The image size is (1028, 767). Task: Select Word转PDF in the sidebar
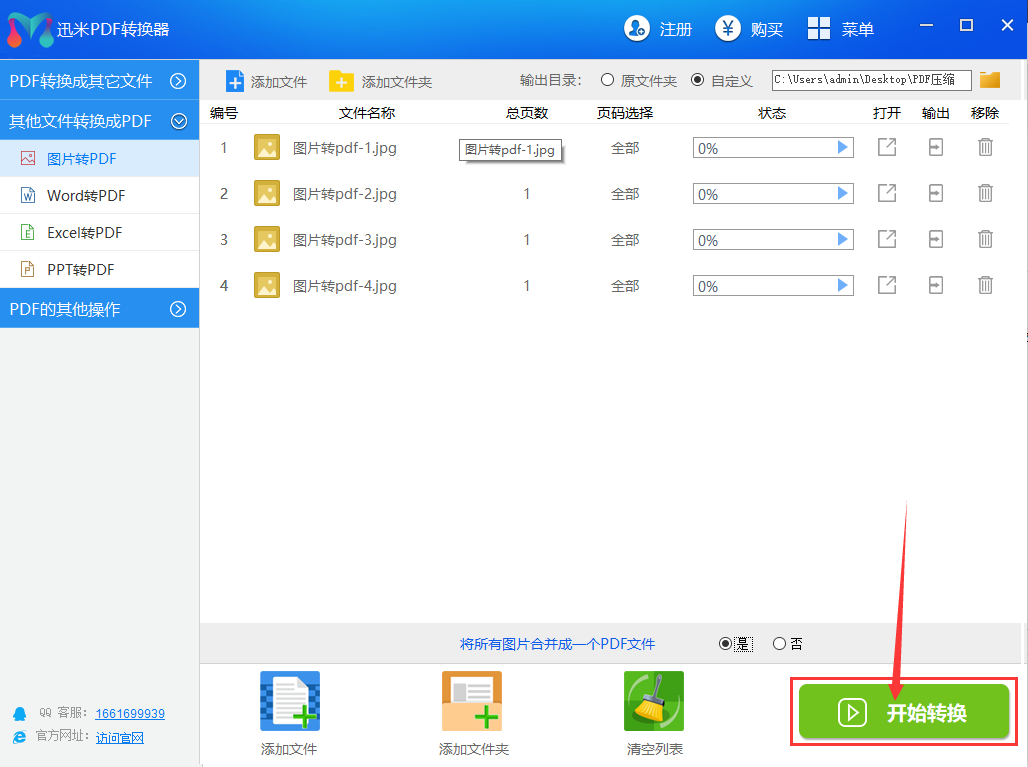(86, 196)
